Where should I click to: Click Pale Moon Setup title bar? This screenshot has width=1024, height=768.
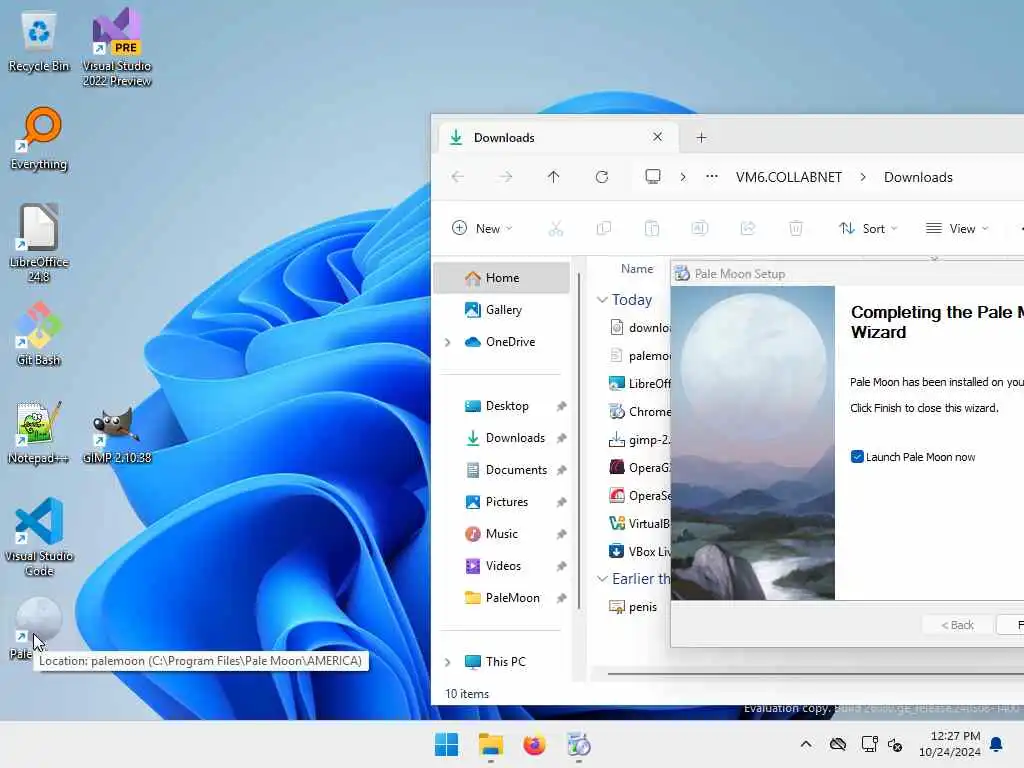point(847,274)
